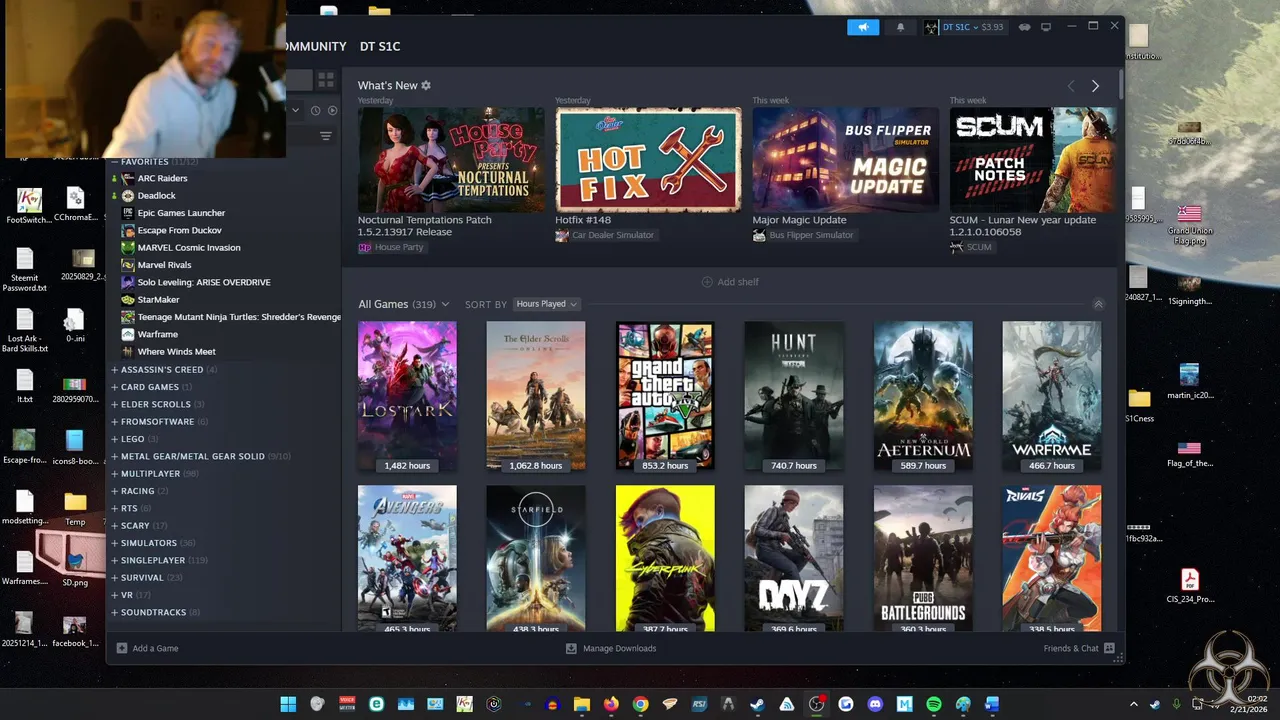Switch library to grid collections view

tap(326, 80)
